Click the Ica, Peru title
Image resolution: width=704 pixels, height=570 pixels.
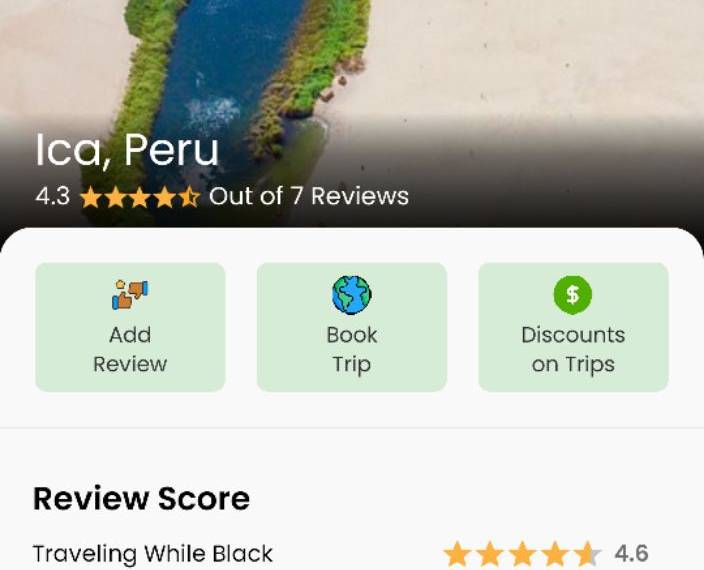tap(127, 150)
